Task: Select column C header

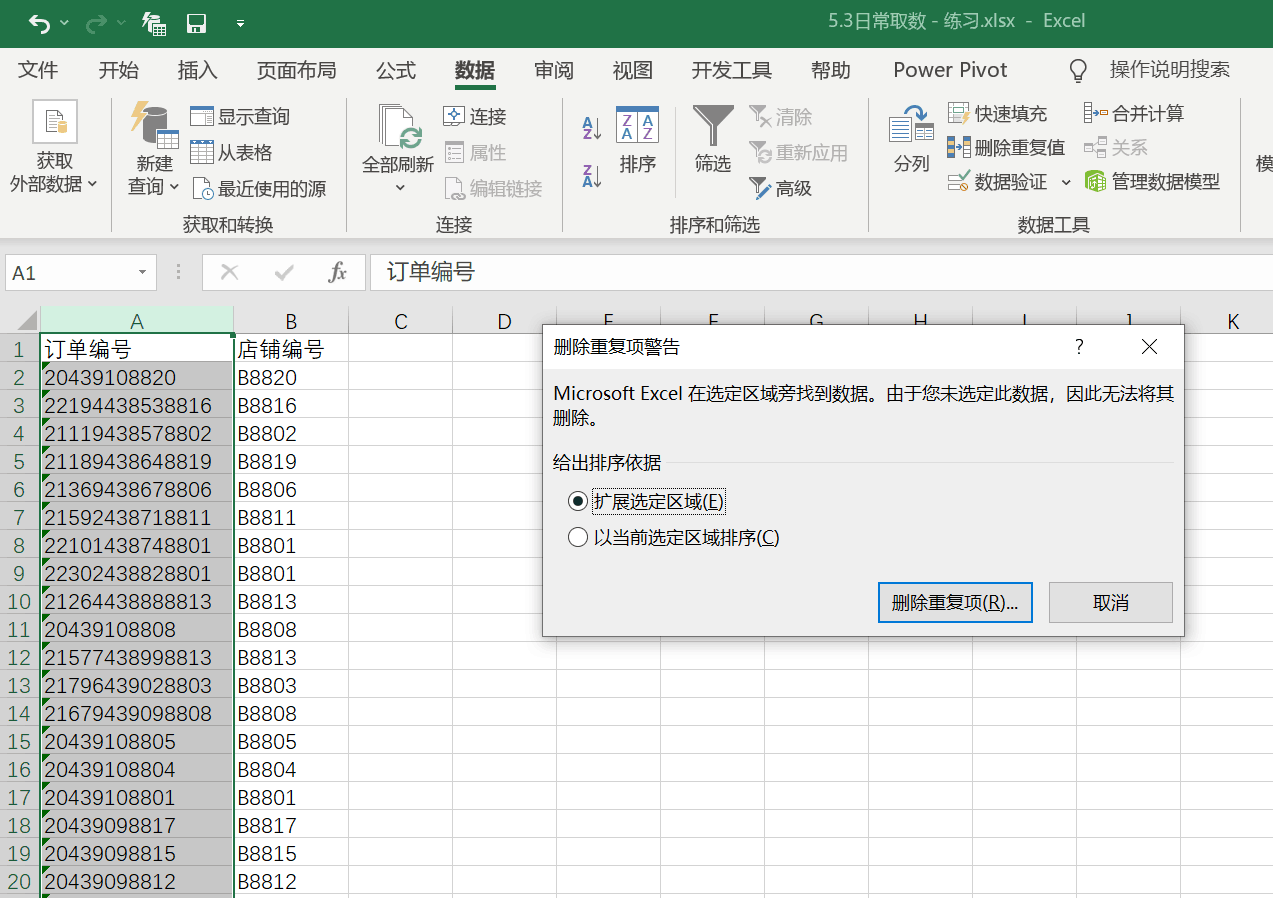Action: (401, 321)
